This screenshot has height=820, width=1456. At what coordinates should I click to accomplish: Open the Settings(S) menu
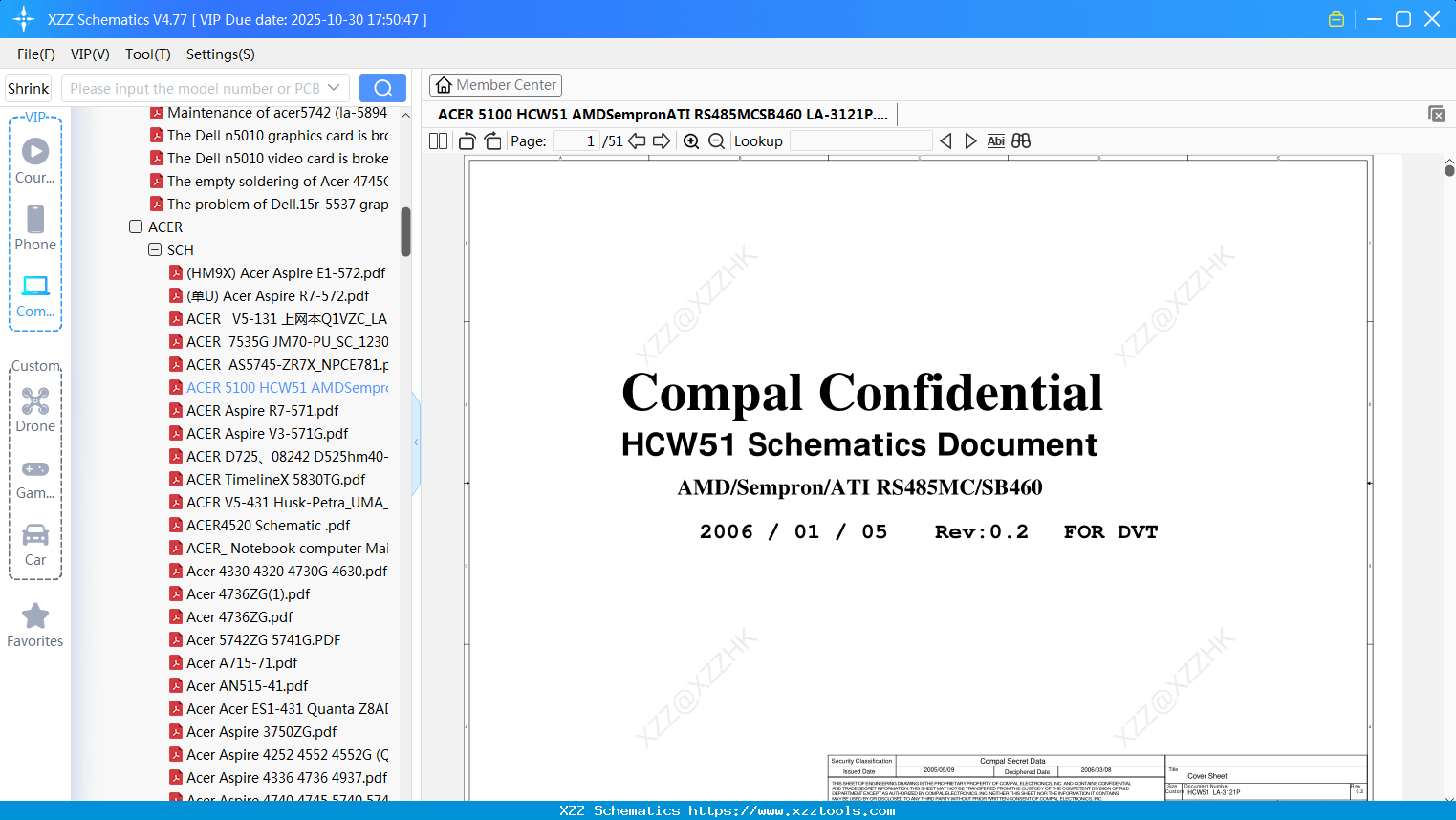[x=221, y=54]
